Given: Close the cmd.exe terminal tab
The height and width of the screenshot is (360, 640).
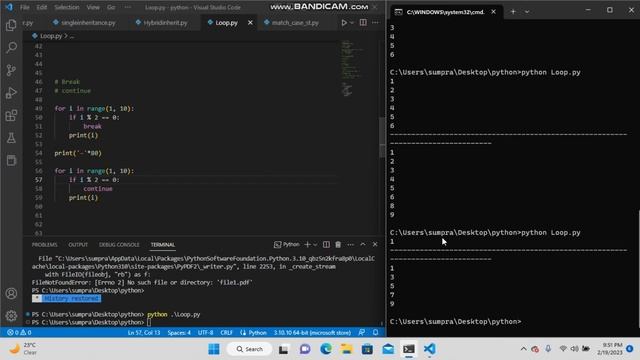Looking at the screenshot, I should 493,12.
